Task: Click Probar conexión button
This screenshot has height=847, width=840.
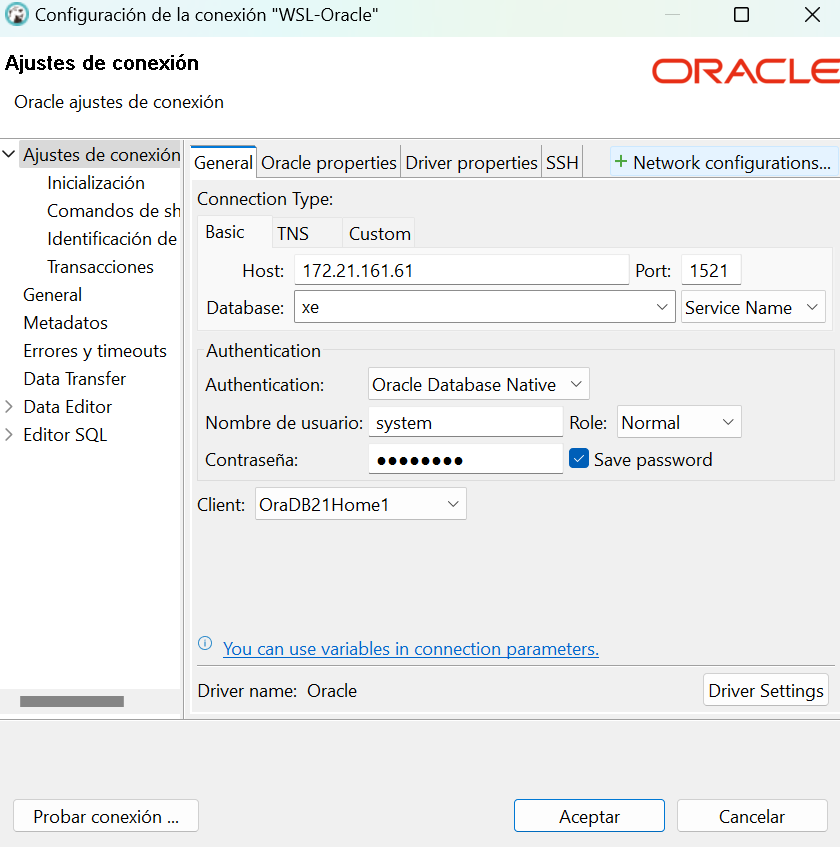Action: pos(106,816)
